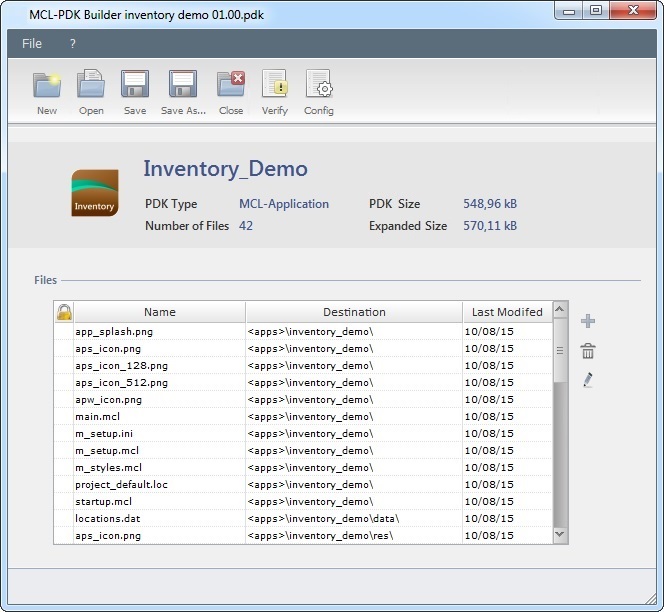
Task: Click the Last Modified column header
Action: [507, 312]
